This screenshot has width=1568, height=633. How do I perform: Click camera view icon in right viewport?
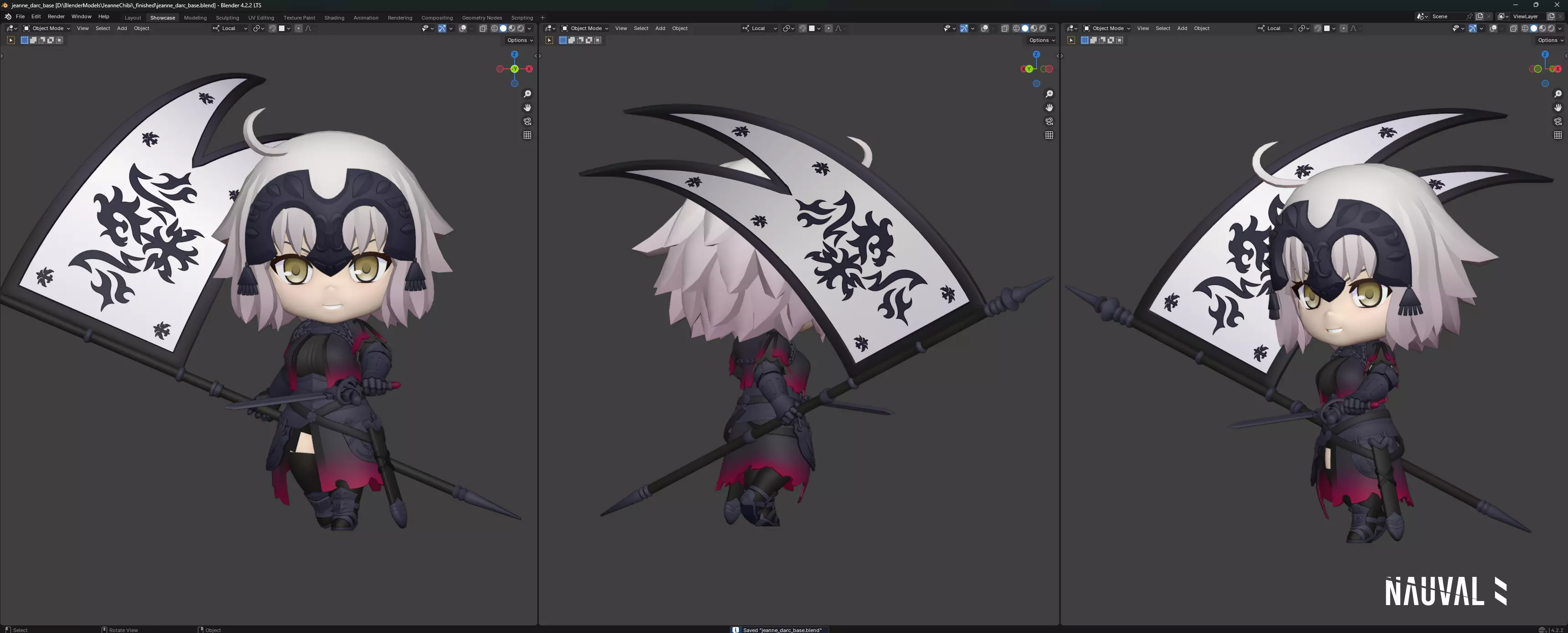click(x=1558, y=121)
